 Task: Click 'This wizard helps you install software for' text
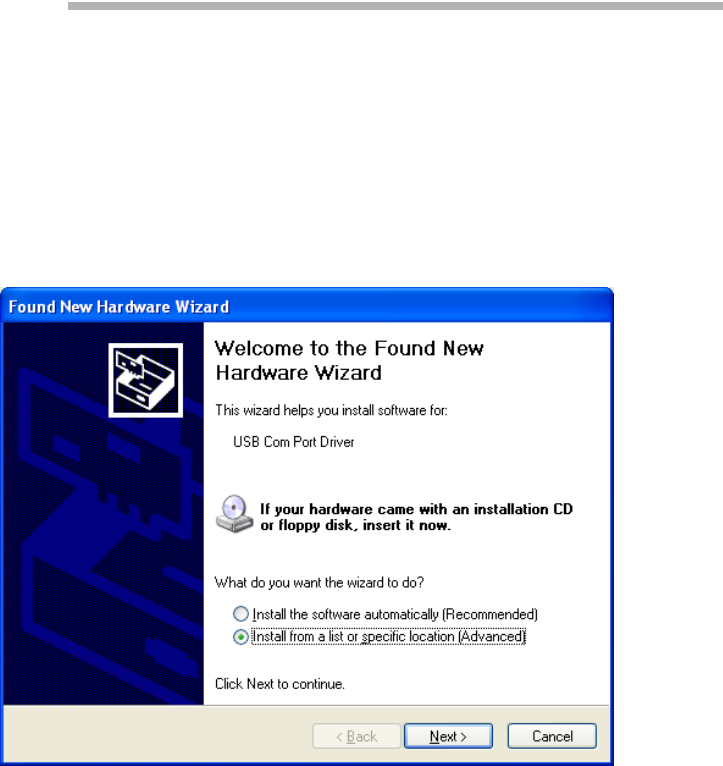331,410
